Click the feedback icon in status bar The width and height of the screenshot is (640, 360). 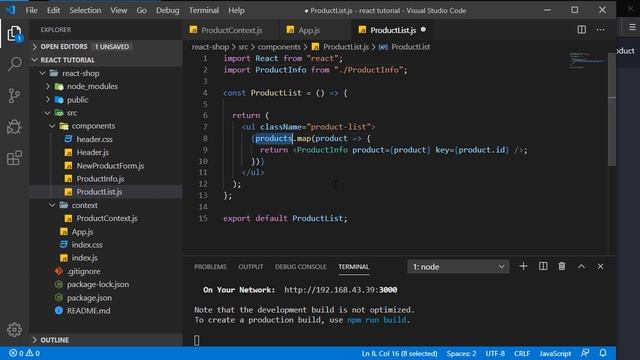[x=585, y=353]
